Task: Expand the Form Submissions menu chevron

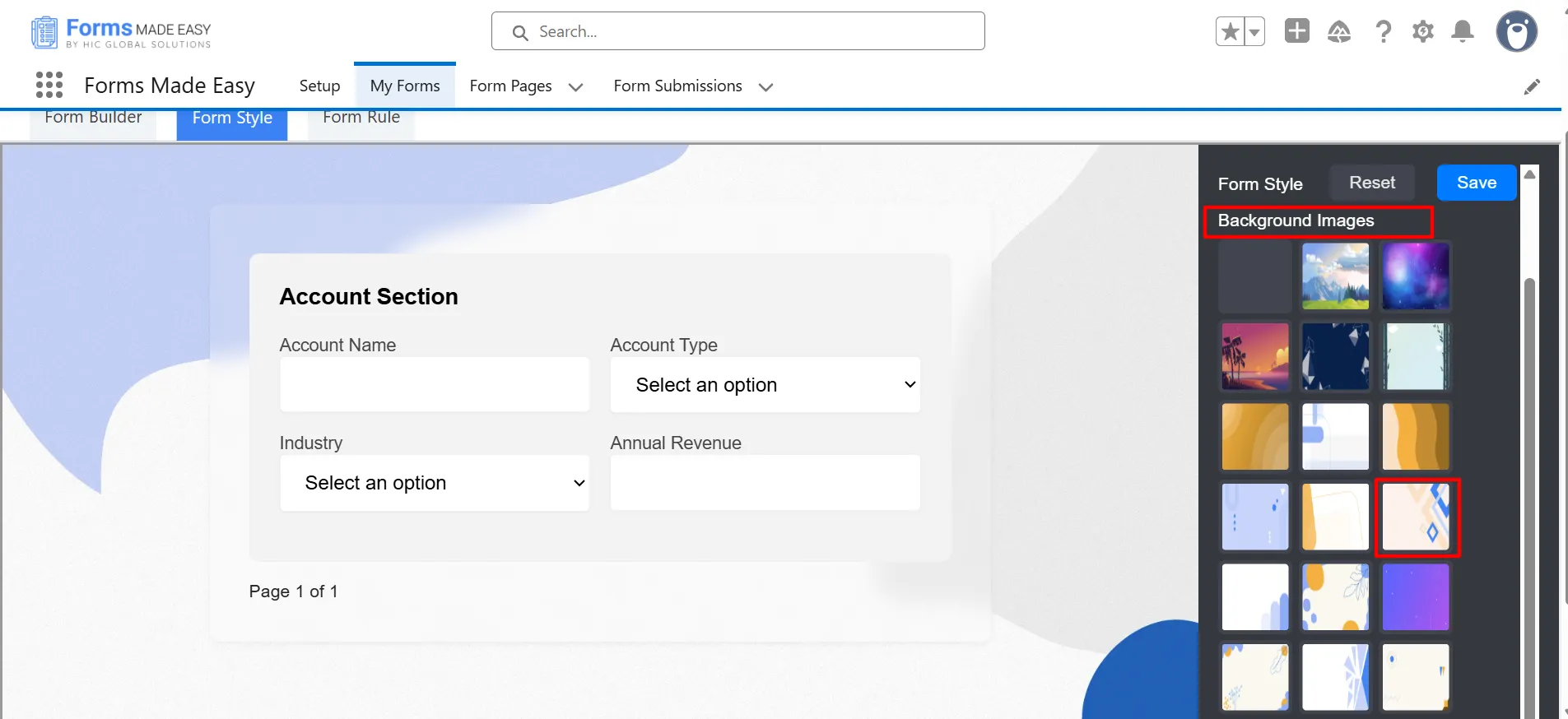Action: pos(765,87)
